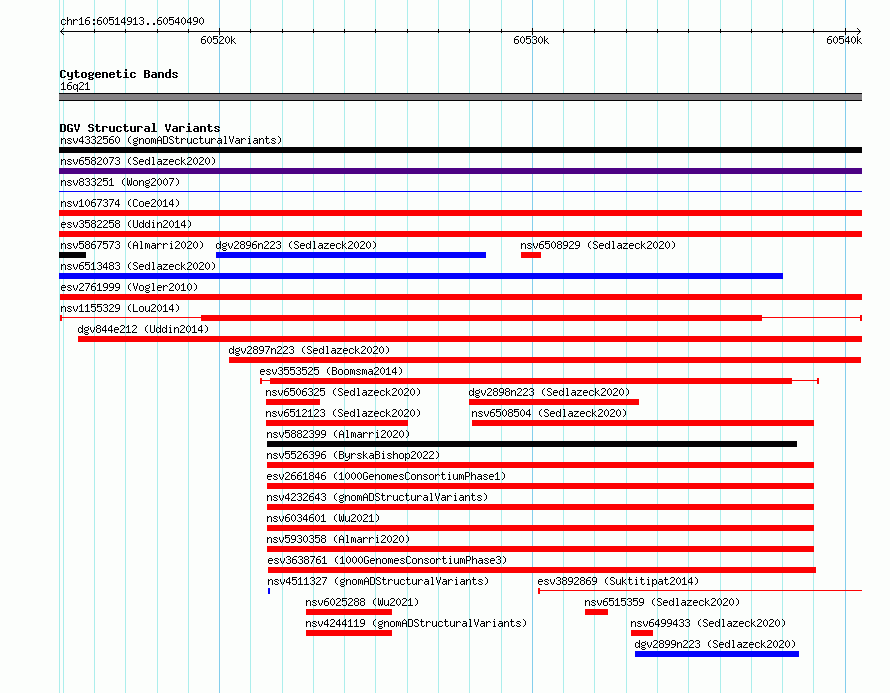The image size is (890, 693).
Task: Open nsv6499433 Sedlazeck2020 label
Action: click(708, 623)
